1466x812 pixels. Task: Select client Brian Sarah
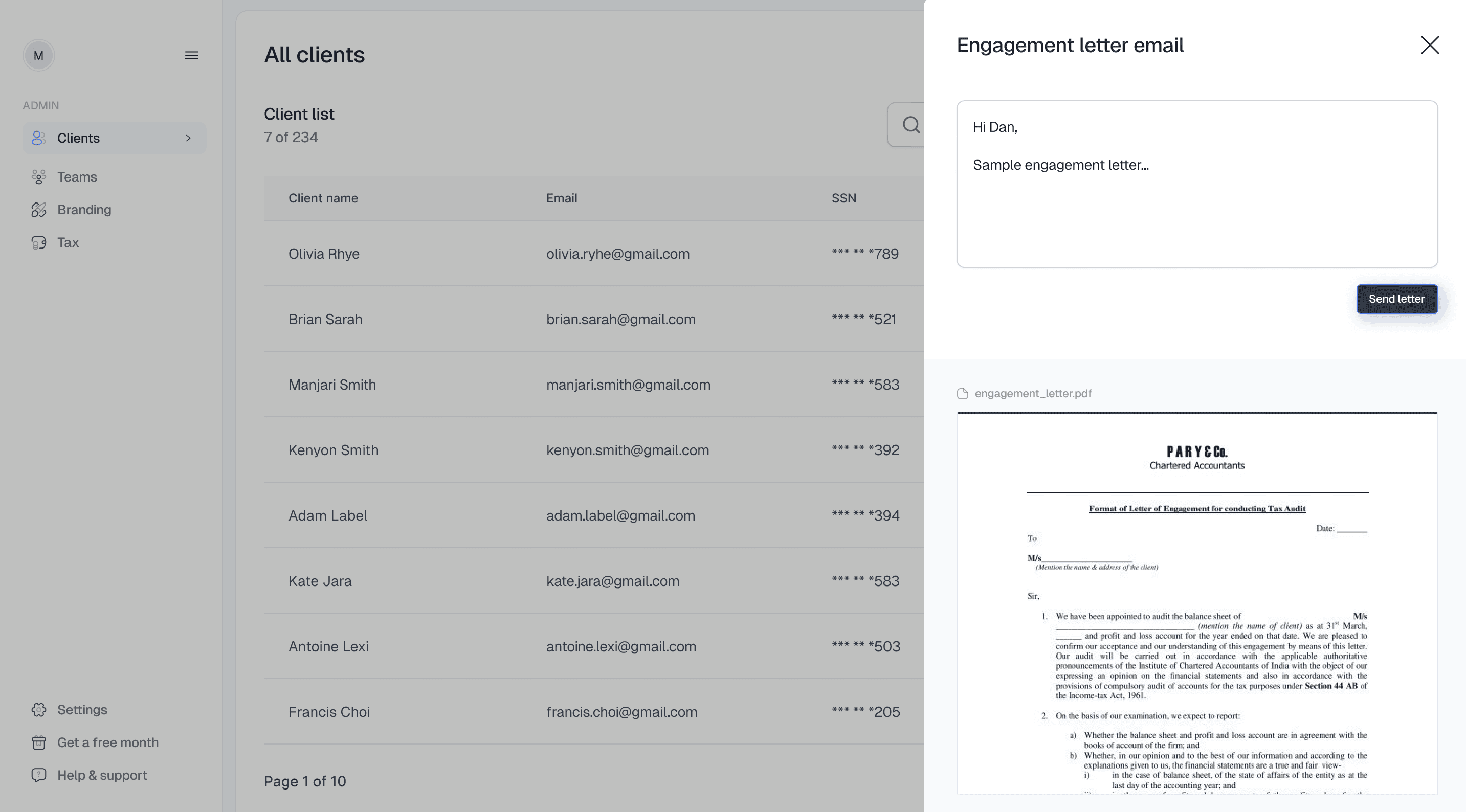pyautogui.click(x=325, y=319)
